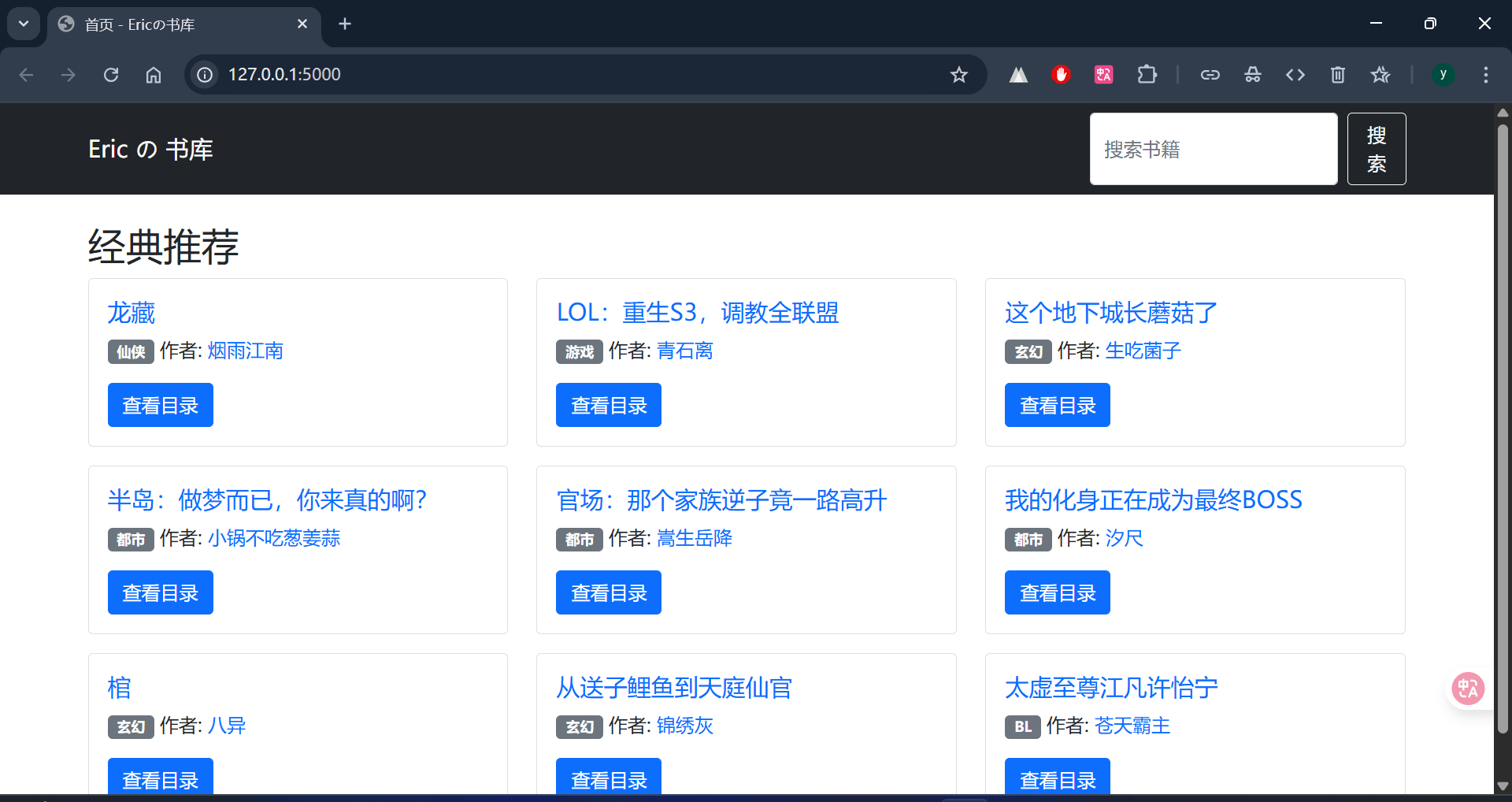
Task: Open the Extensions puzzle piece menu
Action: coord(1147,75)
